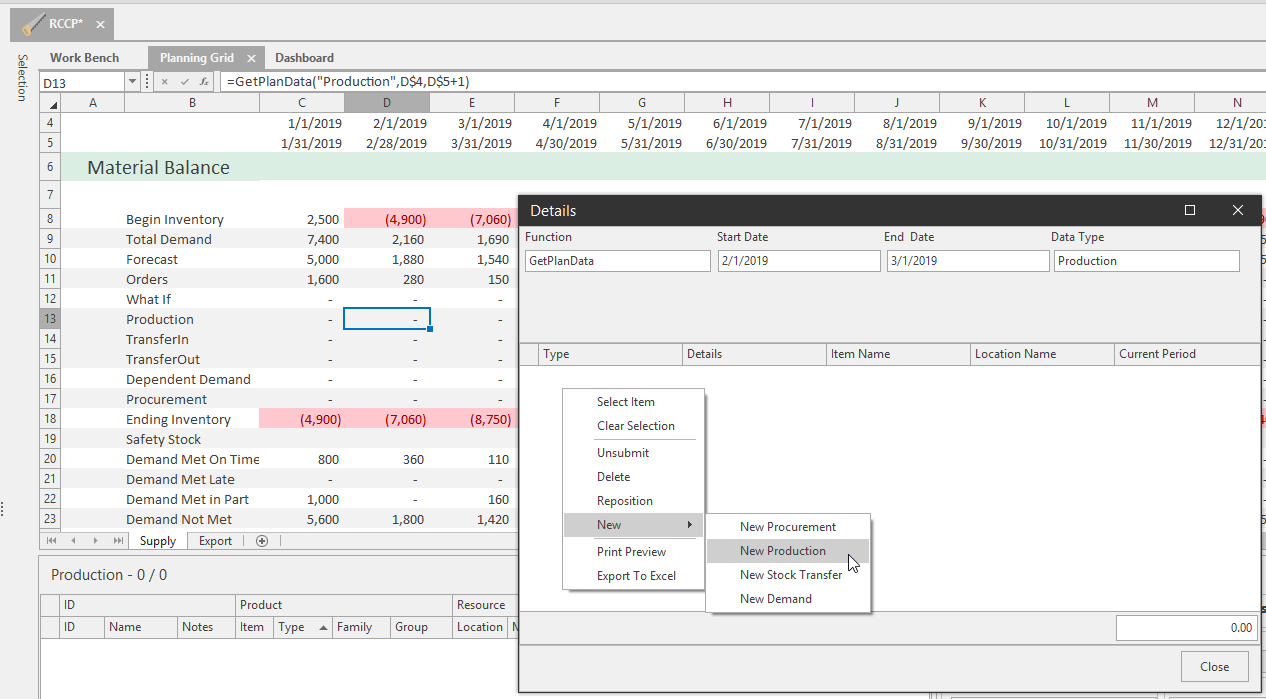Close the Planning Grid tab
The height and width of the screenshot is (699, 1266).
(x=252, y=59)
